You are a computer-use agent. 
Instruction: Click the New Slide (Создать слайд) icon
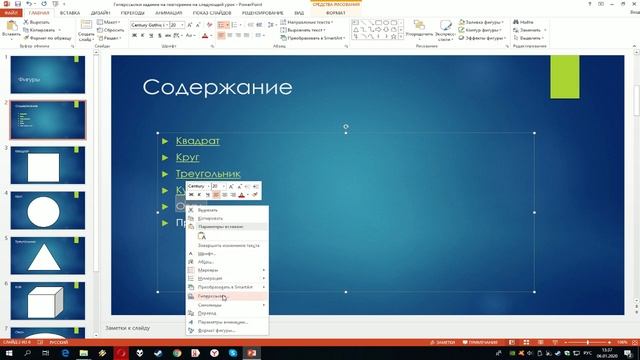86,25
